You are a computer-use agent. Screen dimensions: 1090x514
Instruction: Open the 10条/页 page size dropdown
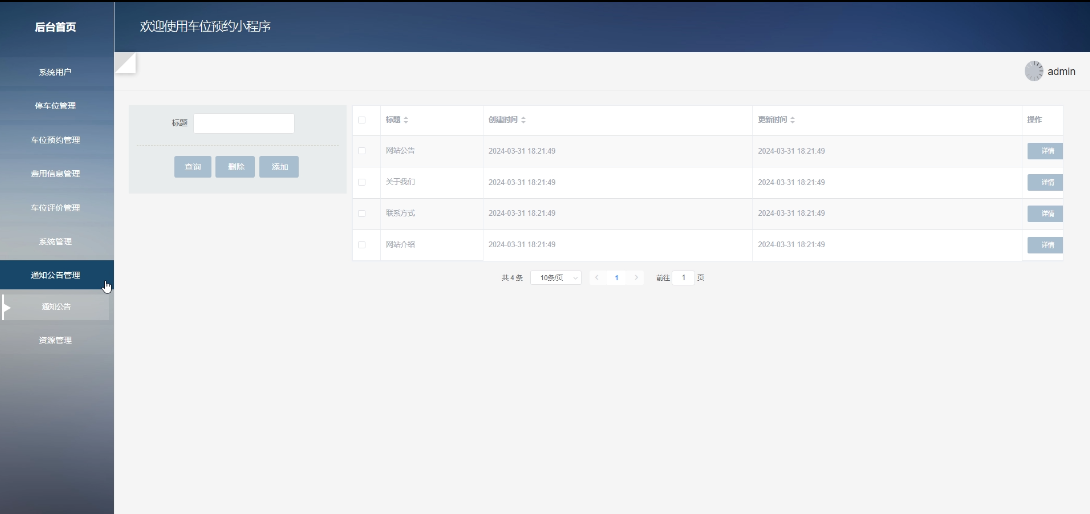click(555, 278)
